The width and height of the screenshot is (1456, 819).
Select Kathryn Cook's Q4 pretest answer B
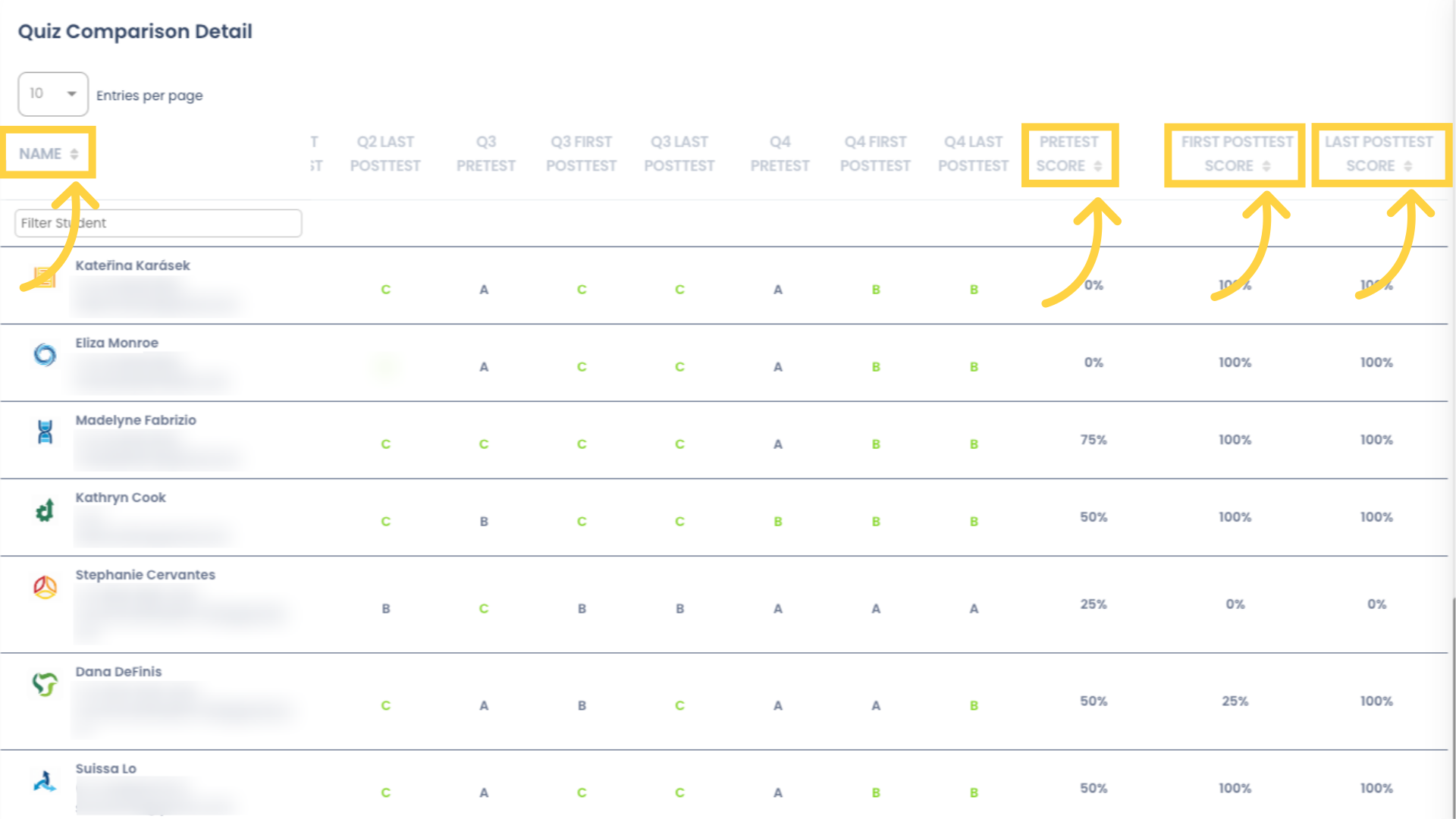coord(778,522)
